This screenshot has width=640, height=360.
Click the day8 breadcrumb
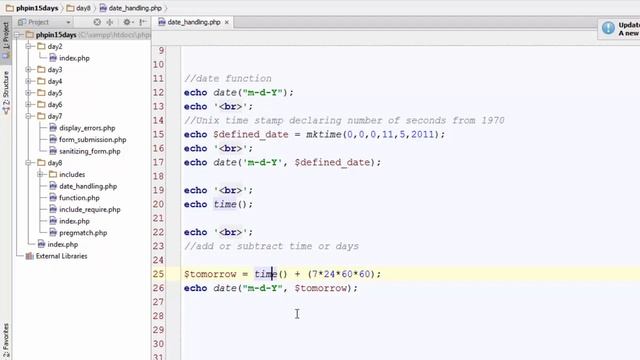[x=83, y=8]
